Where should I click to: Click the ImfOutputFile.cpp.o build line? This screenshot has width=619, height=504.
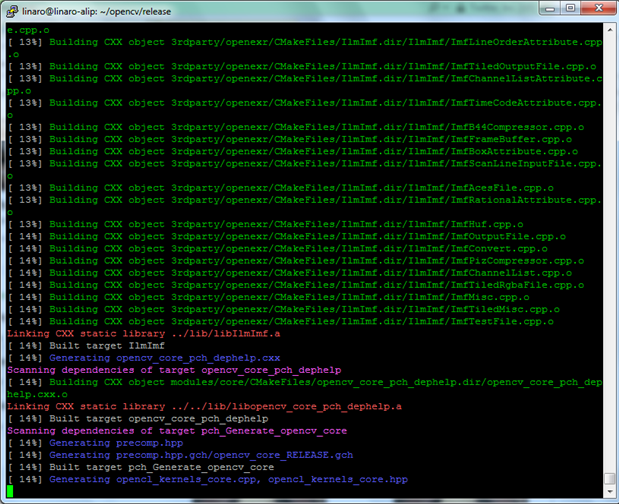287,237
